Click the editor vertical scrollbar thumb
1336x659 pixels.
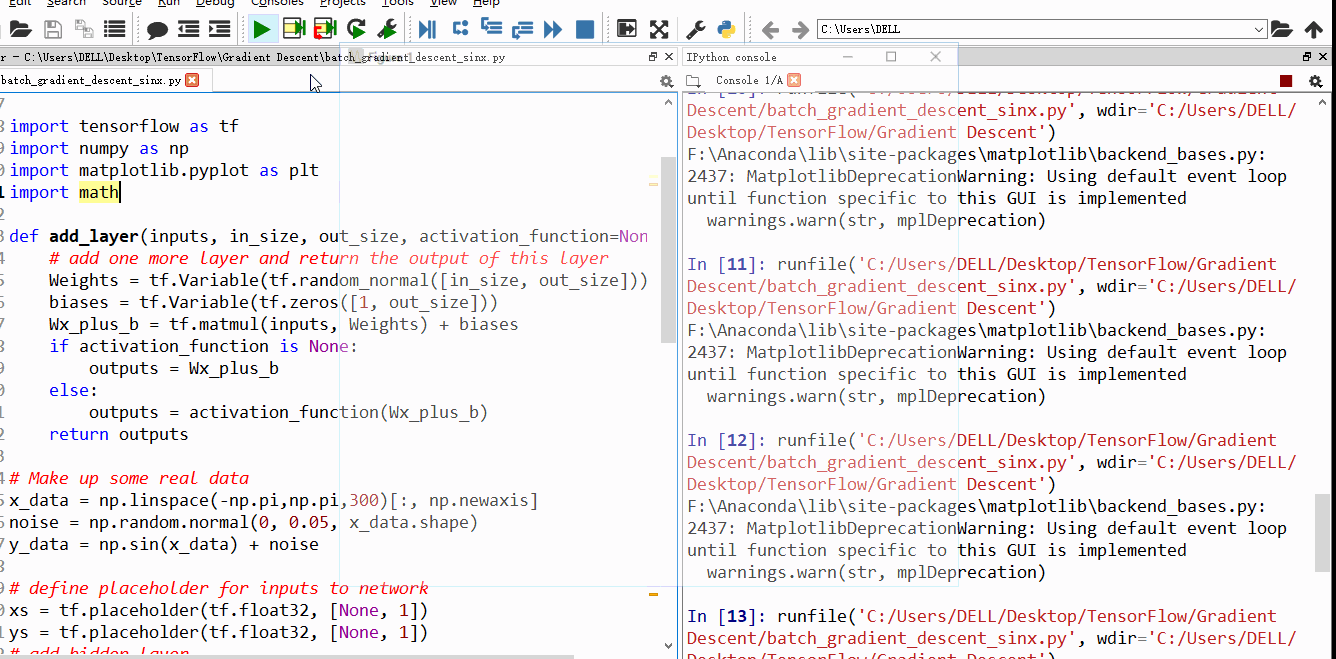point(669,249)
